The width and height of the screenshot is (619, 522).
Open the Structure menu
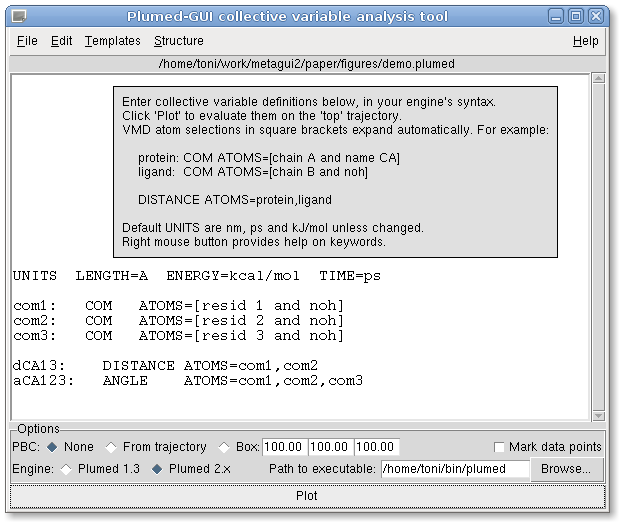coord(179,41)
